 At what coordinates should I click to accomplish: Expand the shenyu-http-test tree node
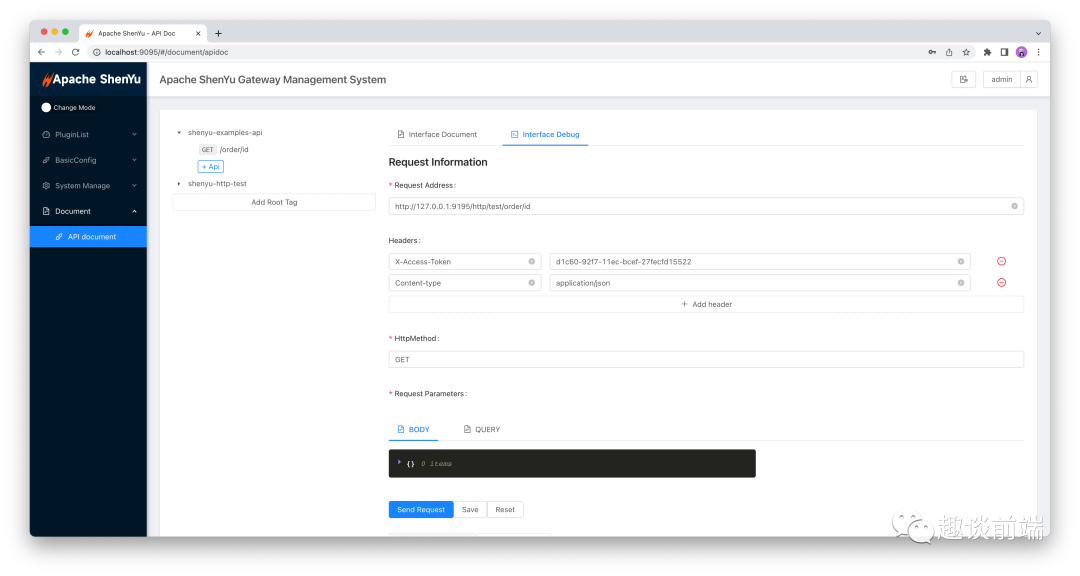tap(178, 184)
